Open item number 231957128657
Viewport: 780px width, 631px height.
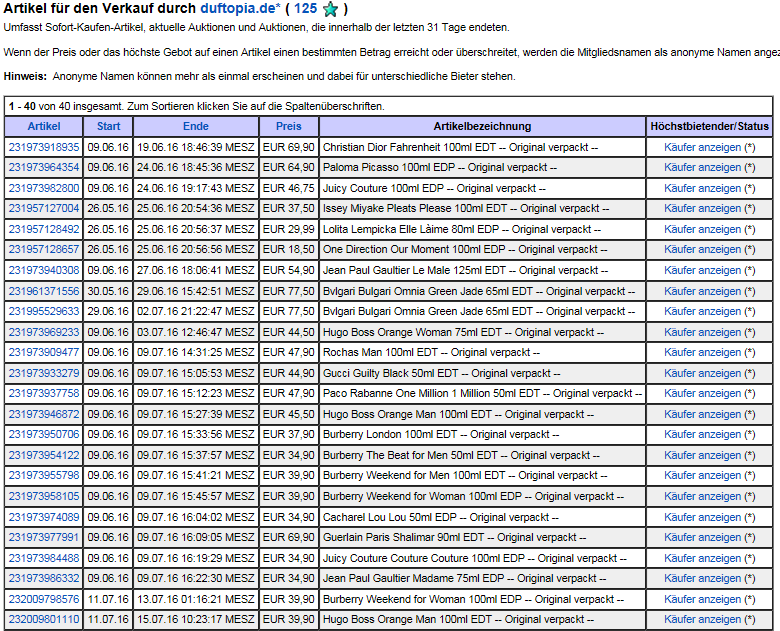pyautogui.click(x=44, y=249)
